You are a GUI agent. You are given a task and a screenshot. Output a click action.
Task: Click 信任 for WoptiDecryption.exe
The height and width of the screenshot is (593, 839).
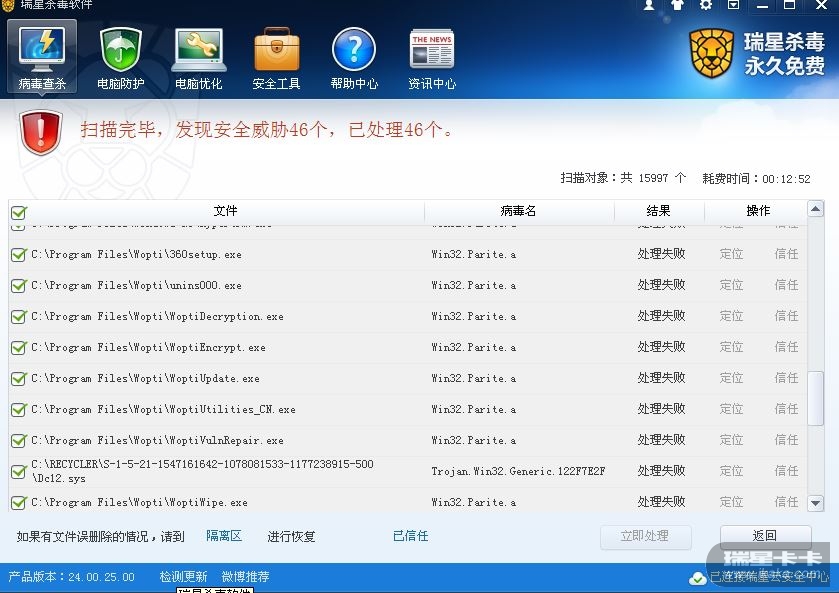coord(786,316)
